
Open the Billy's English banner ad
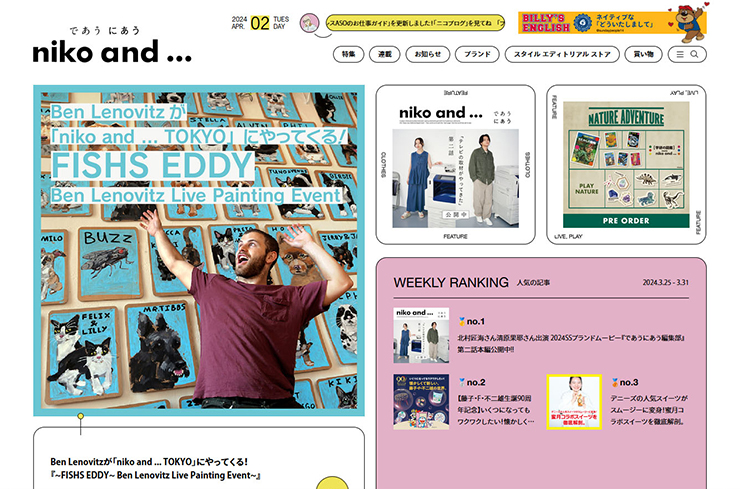(x=612, y=23)
